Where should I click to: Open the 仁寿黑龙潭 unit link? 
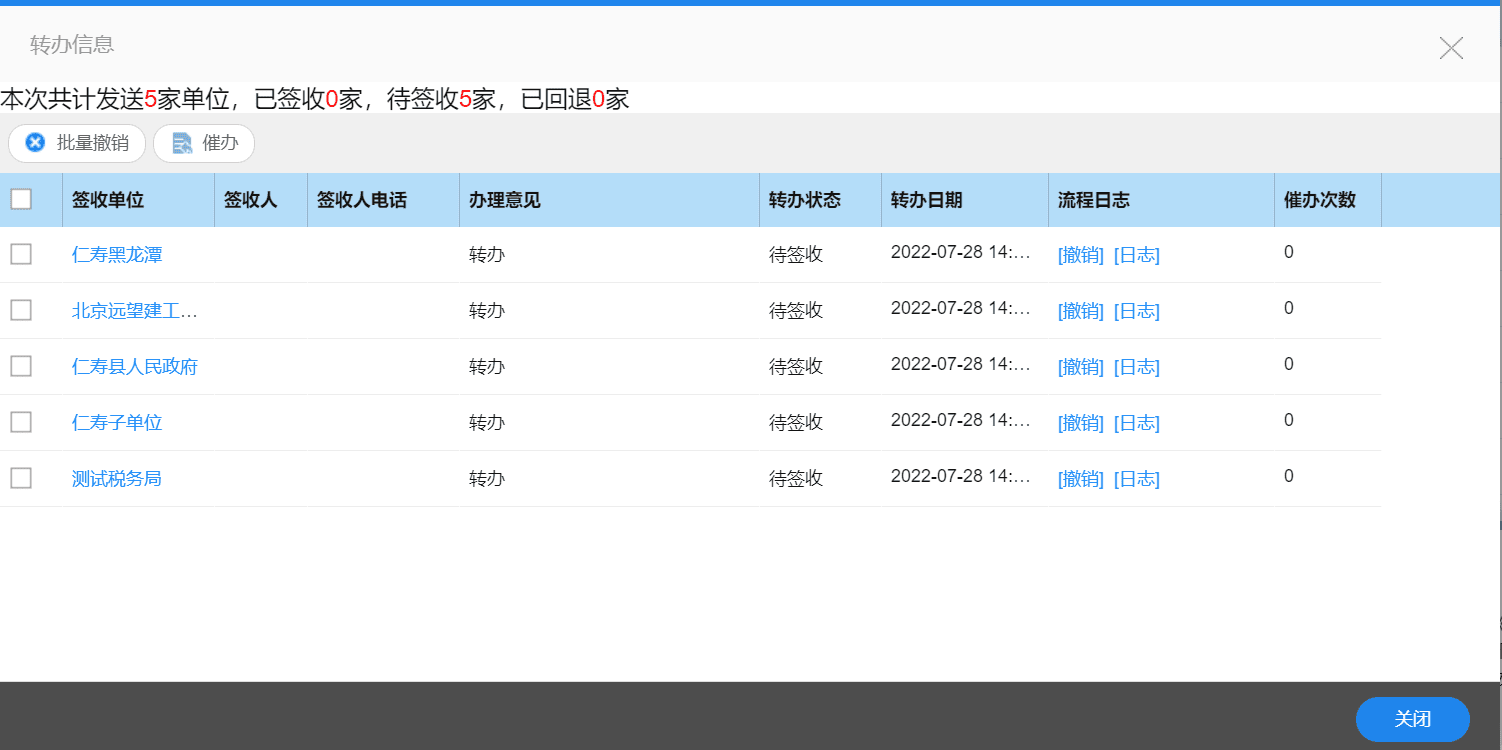point(117,255)
